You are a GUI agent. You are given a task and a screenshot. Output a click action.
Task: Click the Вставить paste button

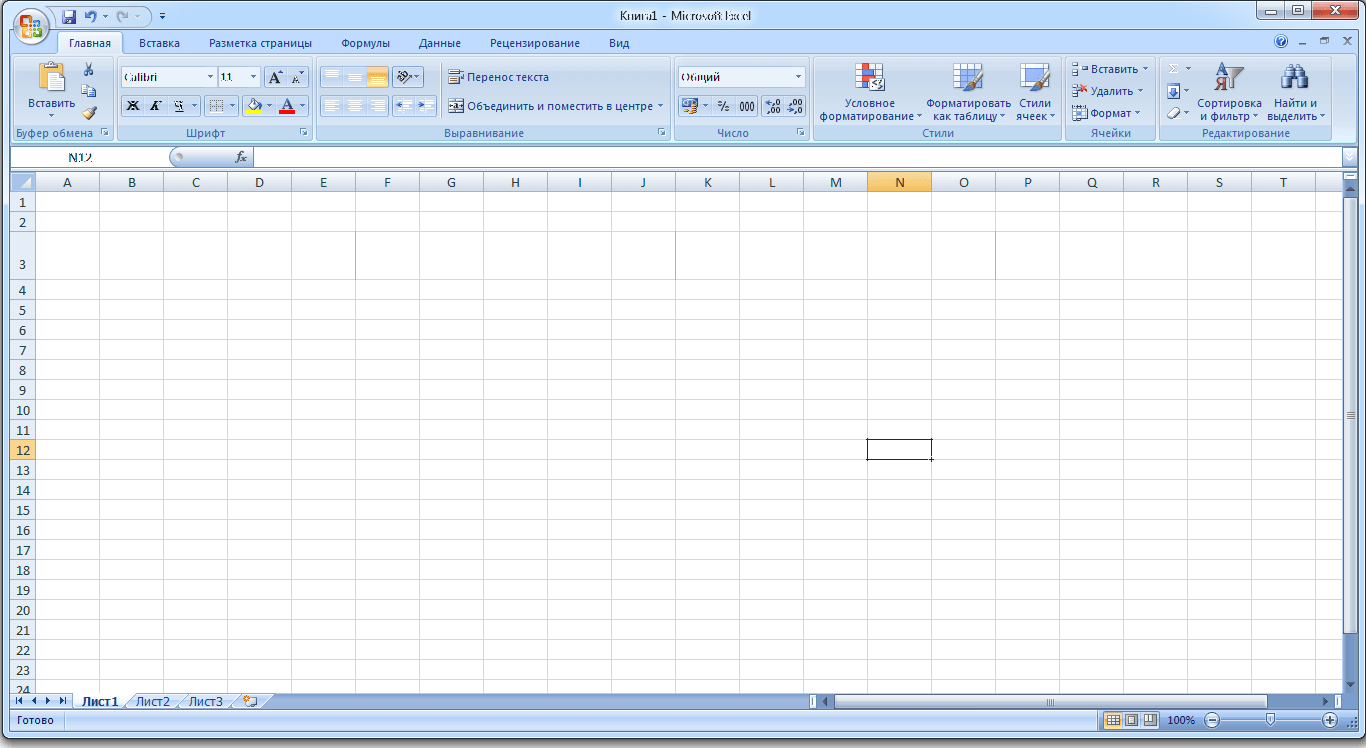coord(51,88)
